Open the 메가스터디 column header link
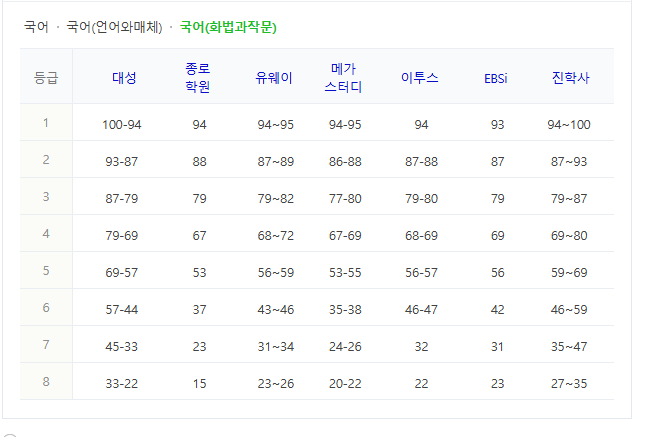The image size is (648, 437). coord(343,77)
